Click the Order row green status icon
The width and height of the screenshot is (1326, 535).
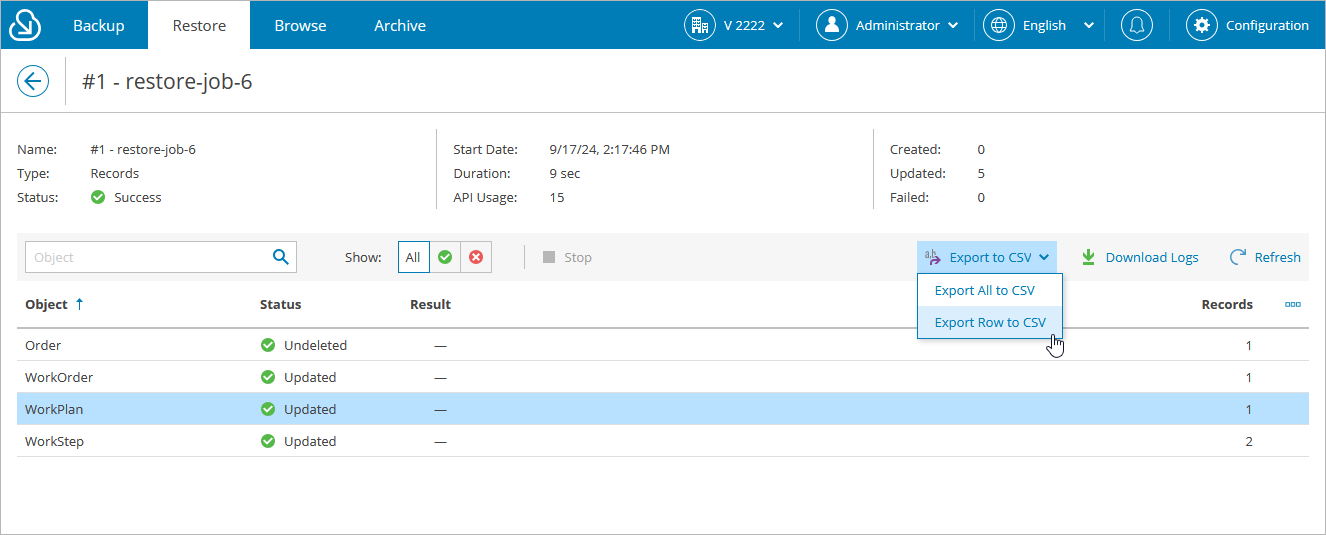point(268,345)
